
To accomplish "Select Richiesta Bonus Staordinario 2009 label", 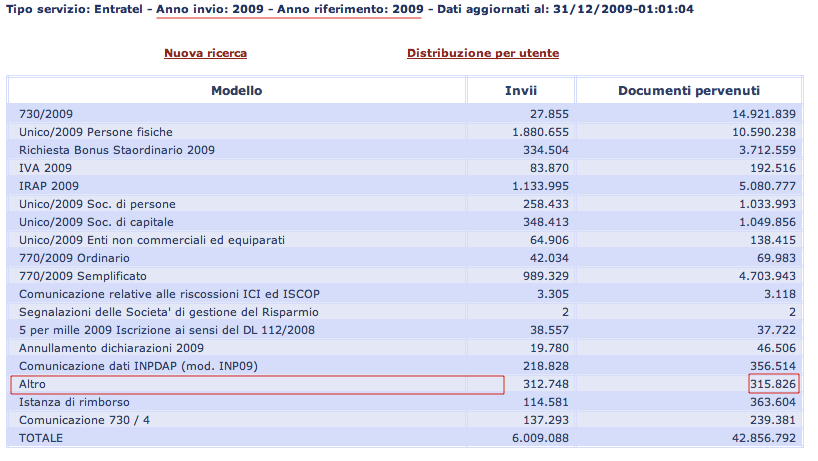I will click(117, 150).
